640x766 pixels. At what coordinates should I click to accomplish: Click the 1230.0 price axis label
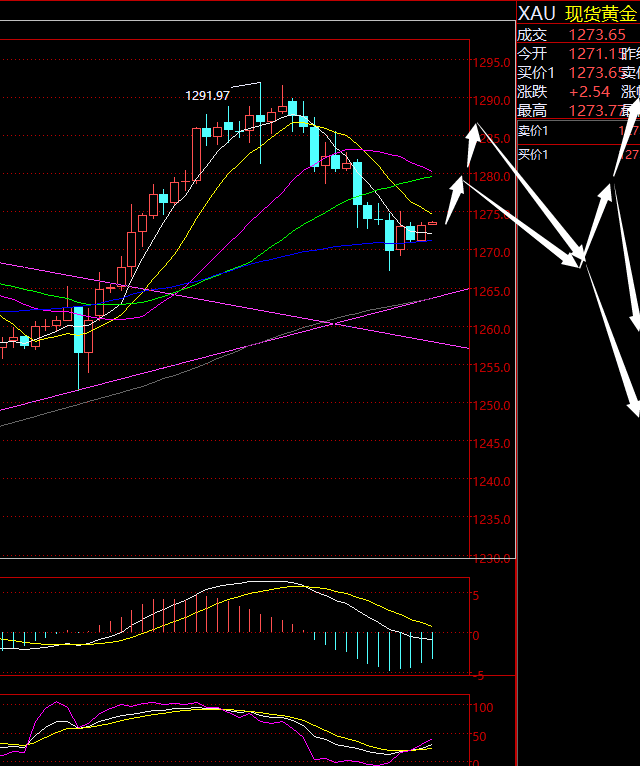[x=491, y=558]
